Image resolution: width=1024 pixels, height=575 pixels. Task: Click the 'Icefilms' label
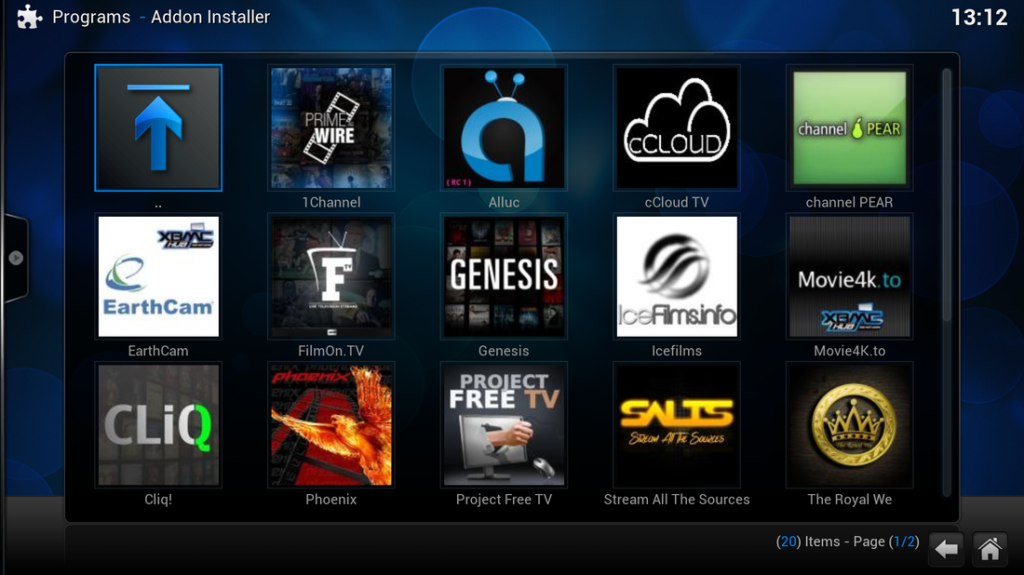click(677, 351)
